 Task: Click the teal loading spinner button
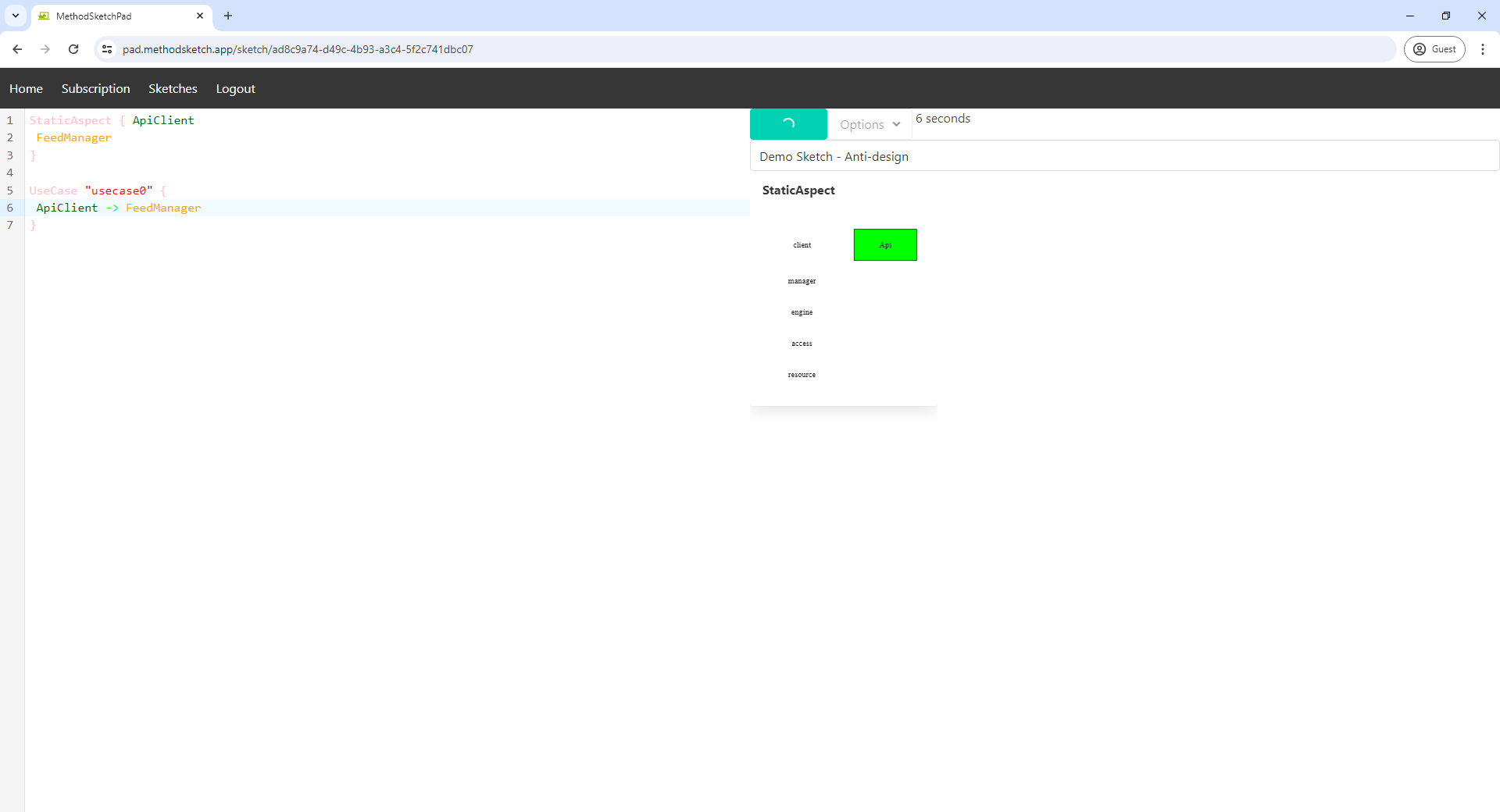pos(788,124)
